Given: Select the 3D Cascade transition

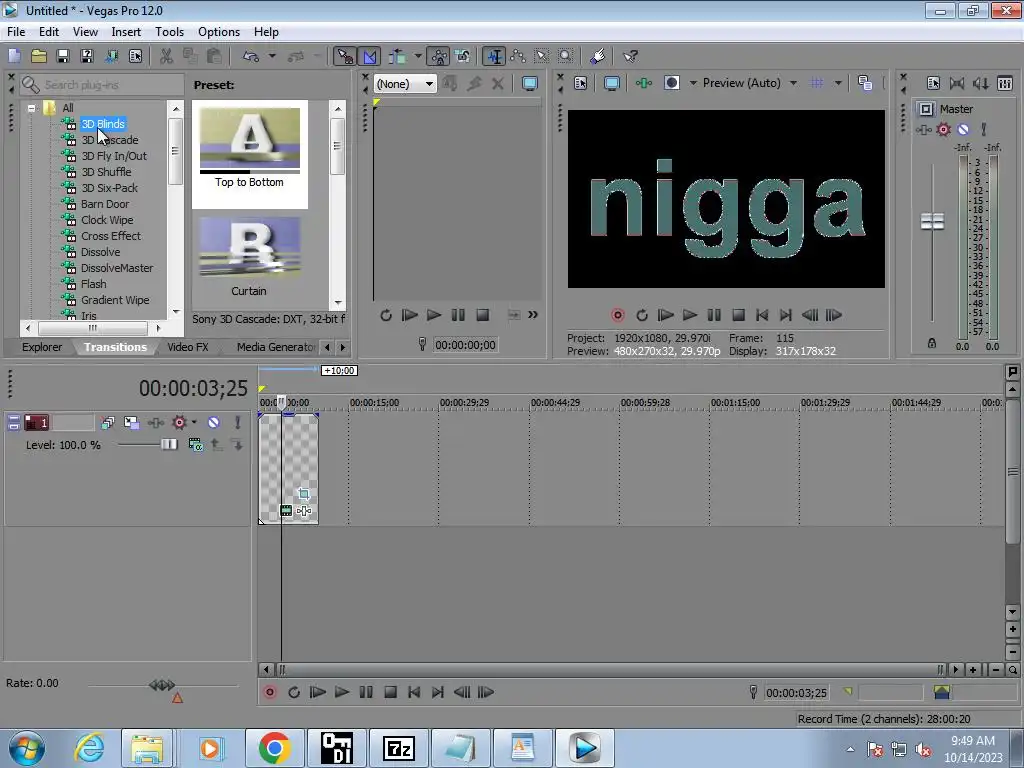Looking at the screenshot, I should coord(109,140).
